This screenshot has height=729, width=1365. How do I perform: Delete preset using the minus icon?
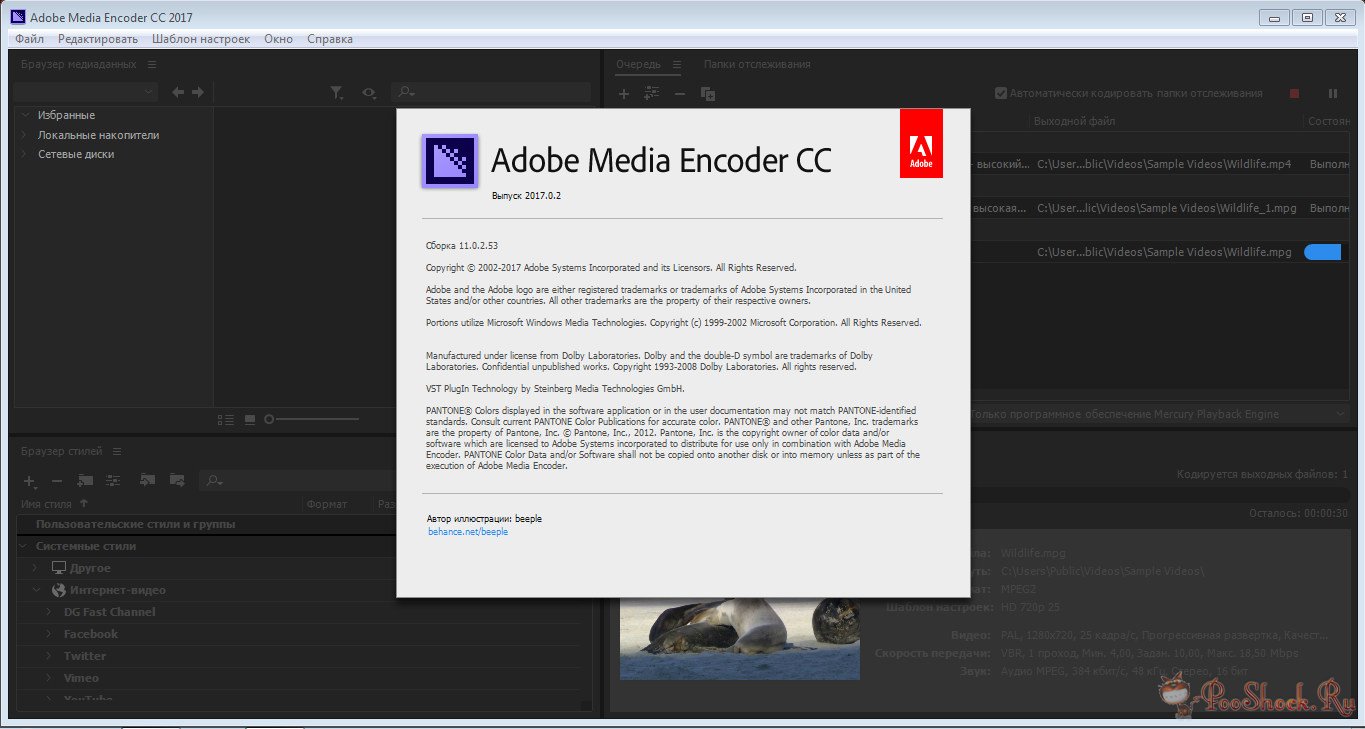[57, 481]
